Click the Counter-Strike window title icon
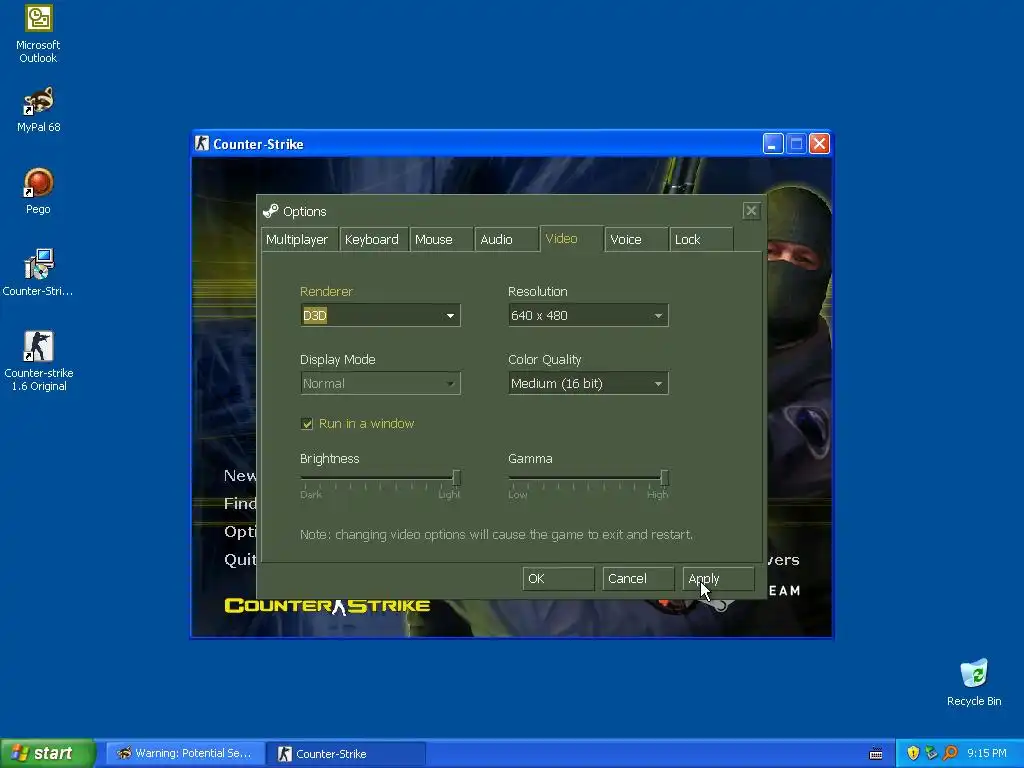Viewport: 1024px width, 768px height. 202,144
